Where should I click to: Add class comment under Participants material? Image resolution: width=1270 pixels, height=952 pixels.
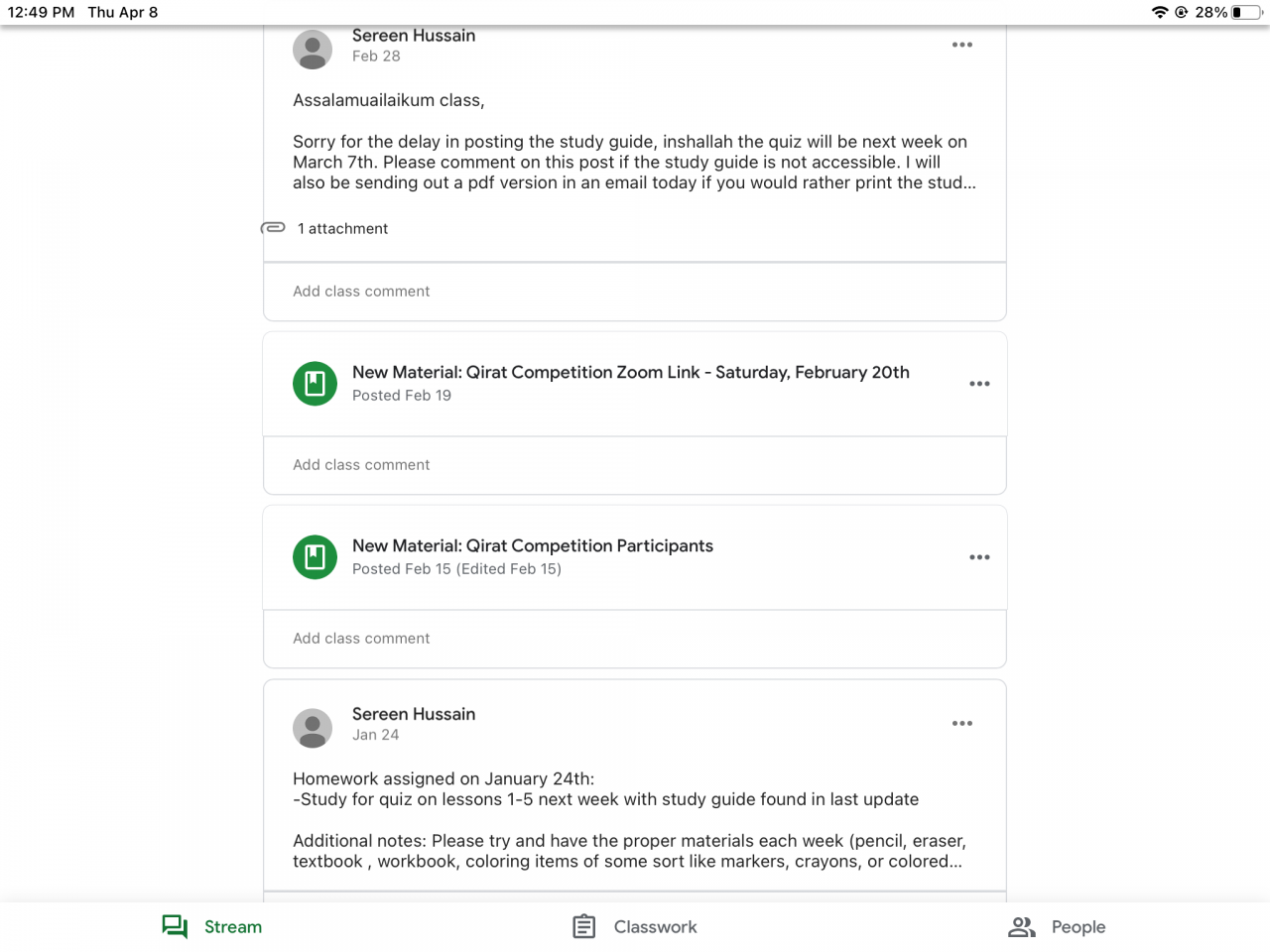(x=635, y=639)
